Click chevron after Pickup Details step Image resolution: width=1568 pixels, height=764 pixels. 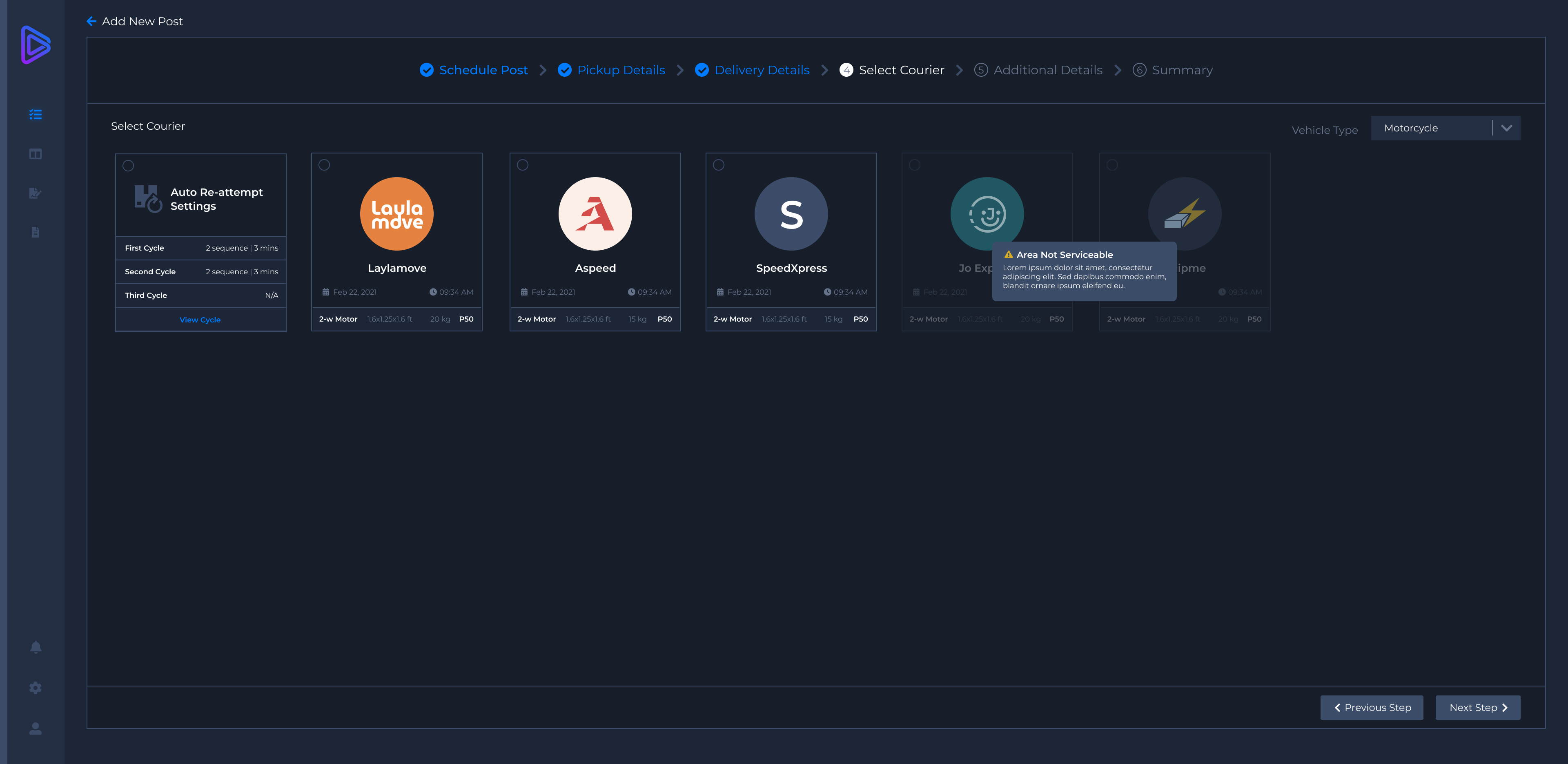[x=680, y=70]
